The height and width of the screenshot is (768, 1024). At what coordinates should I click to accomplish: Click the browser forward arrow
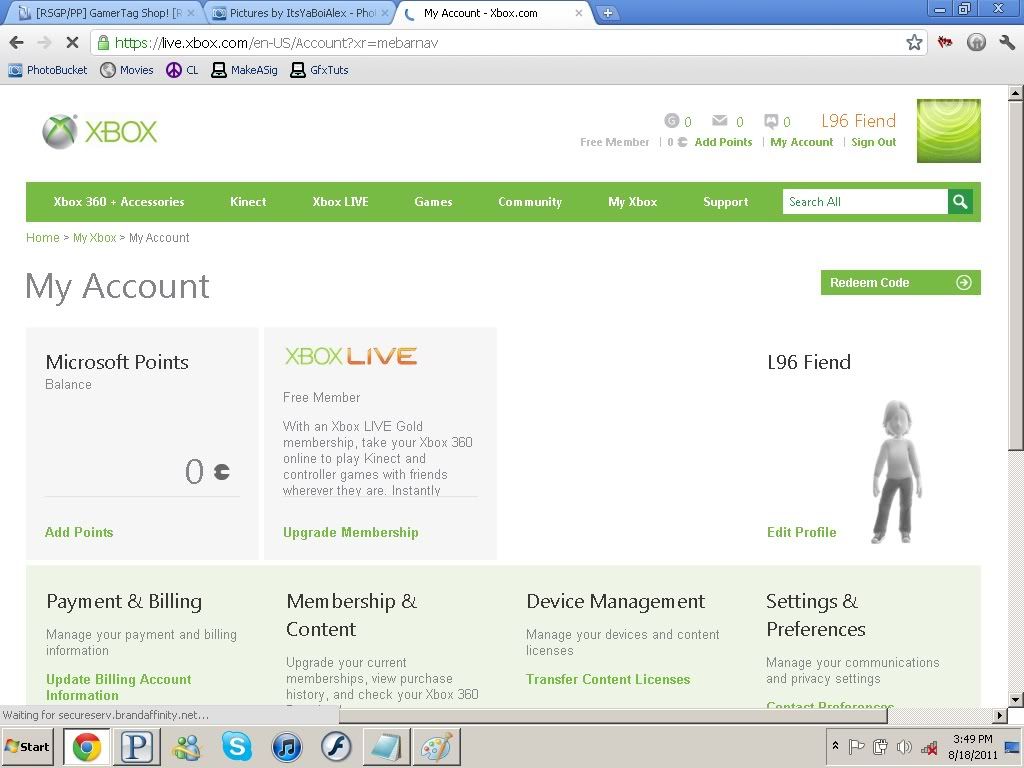point(44,43)
